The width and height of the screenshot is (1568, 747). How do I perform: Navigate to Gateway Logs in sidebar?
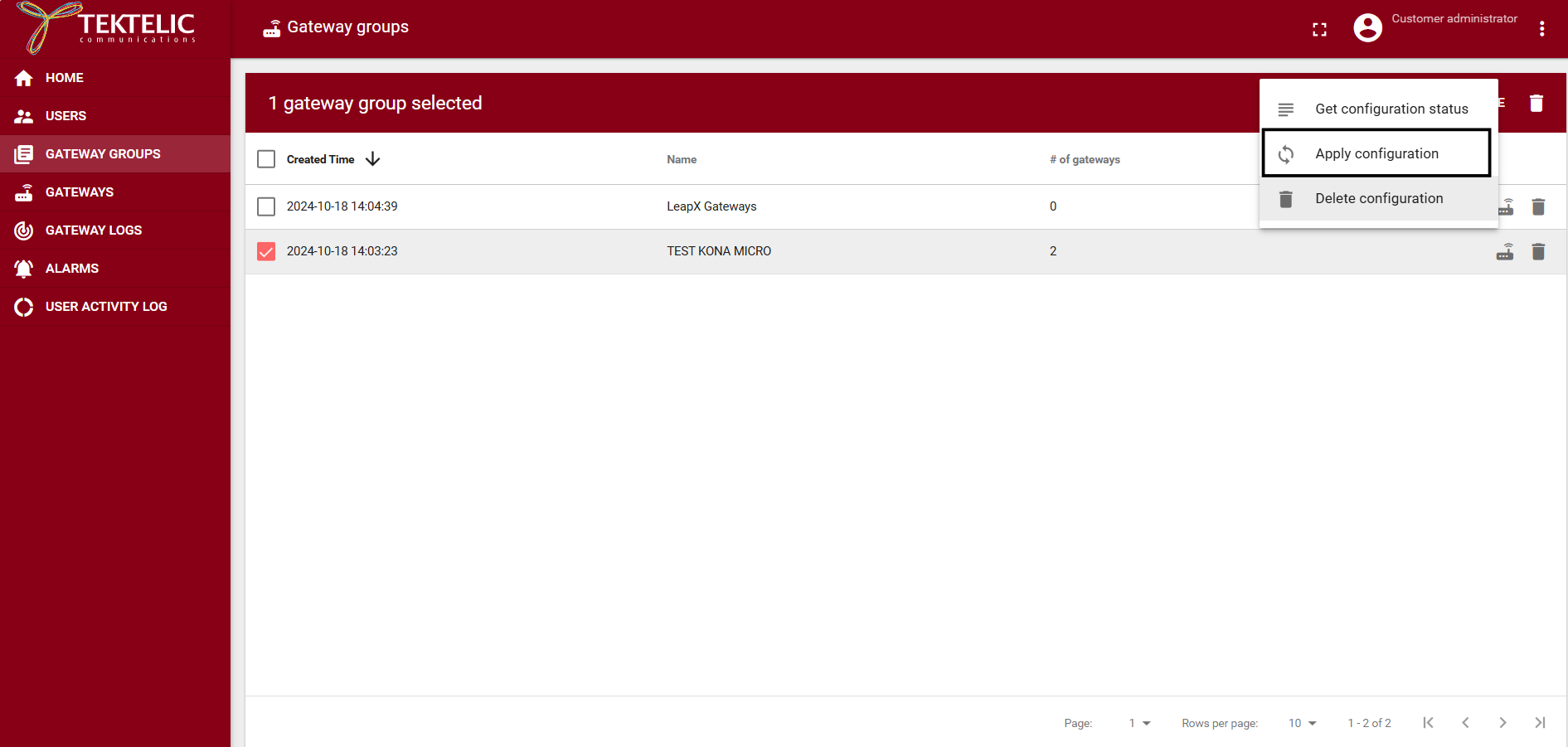pyautogui.click(x=93, y=230)
